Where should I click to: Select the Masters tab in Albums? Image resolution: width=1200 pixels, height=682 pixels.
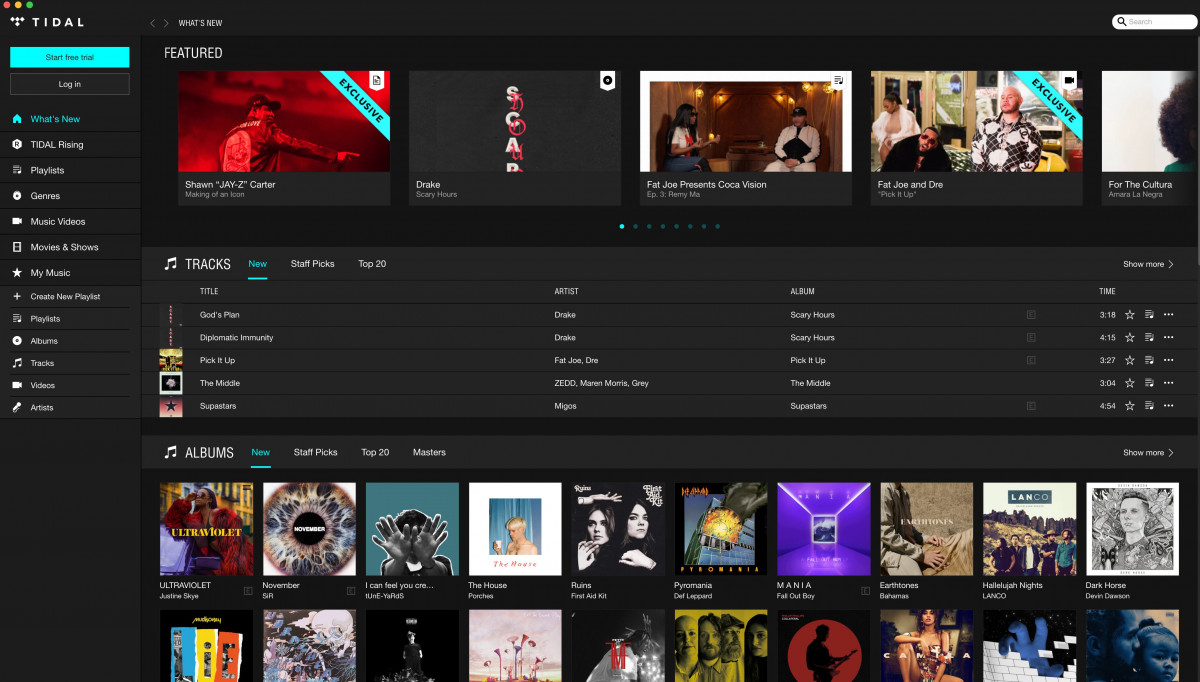pos(429,453)
